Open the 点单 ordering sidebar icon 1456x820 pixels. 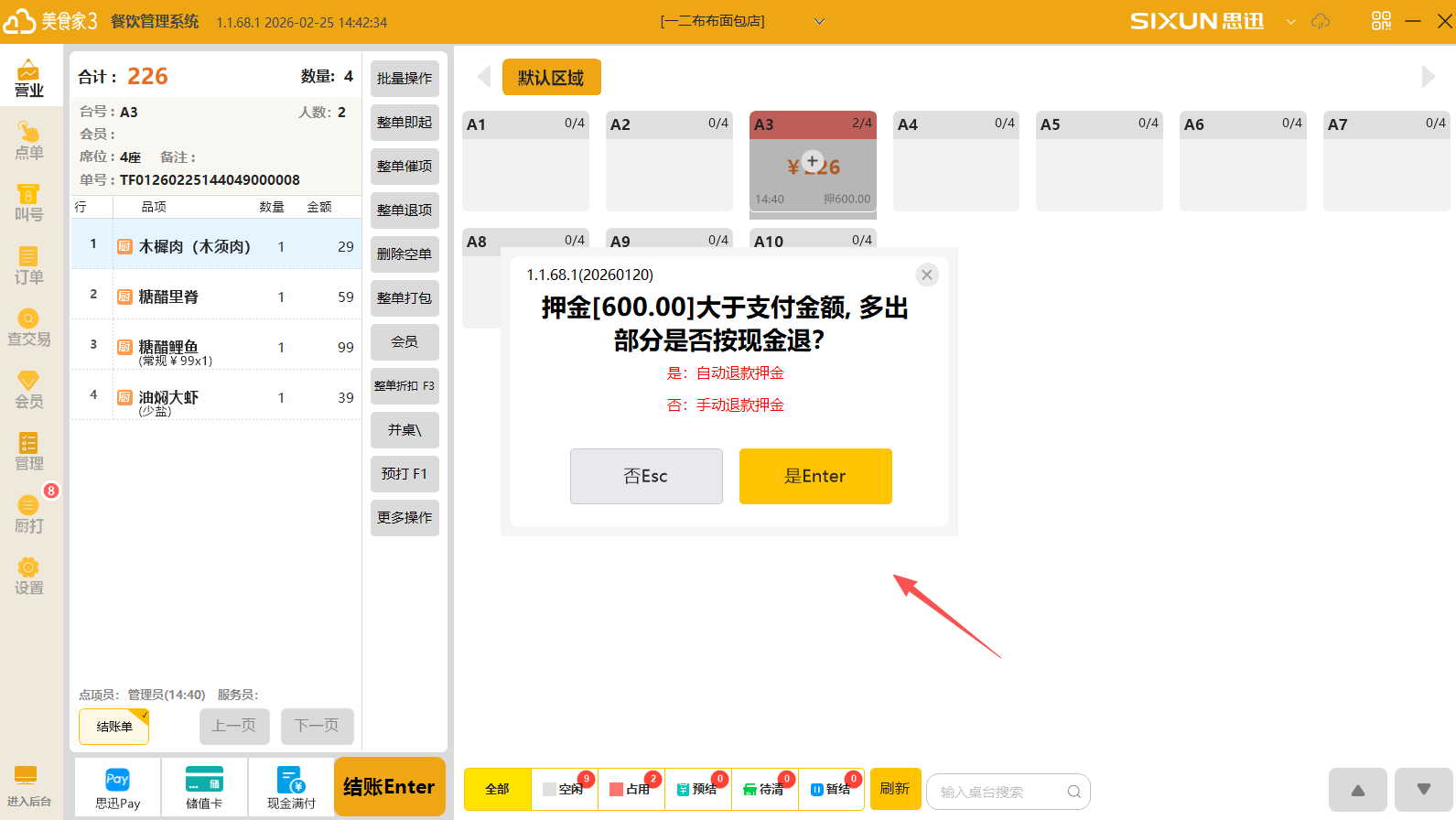[x=28, y=141]
